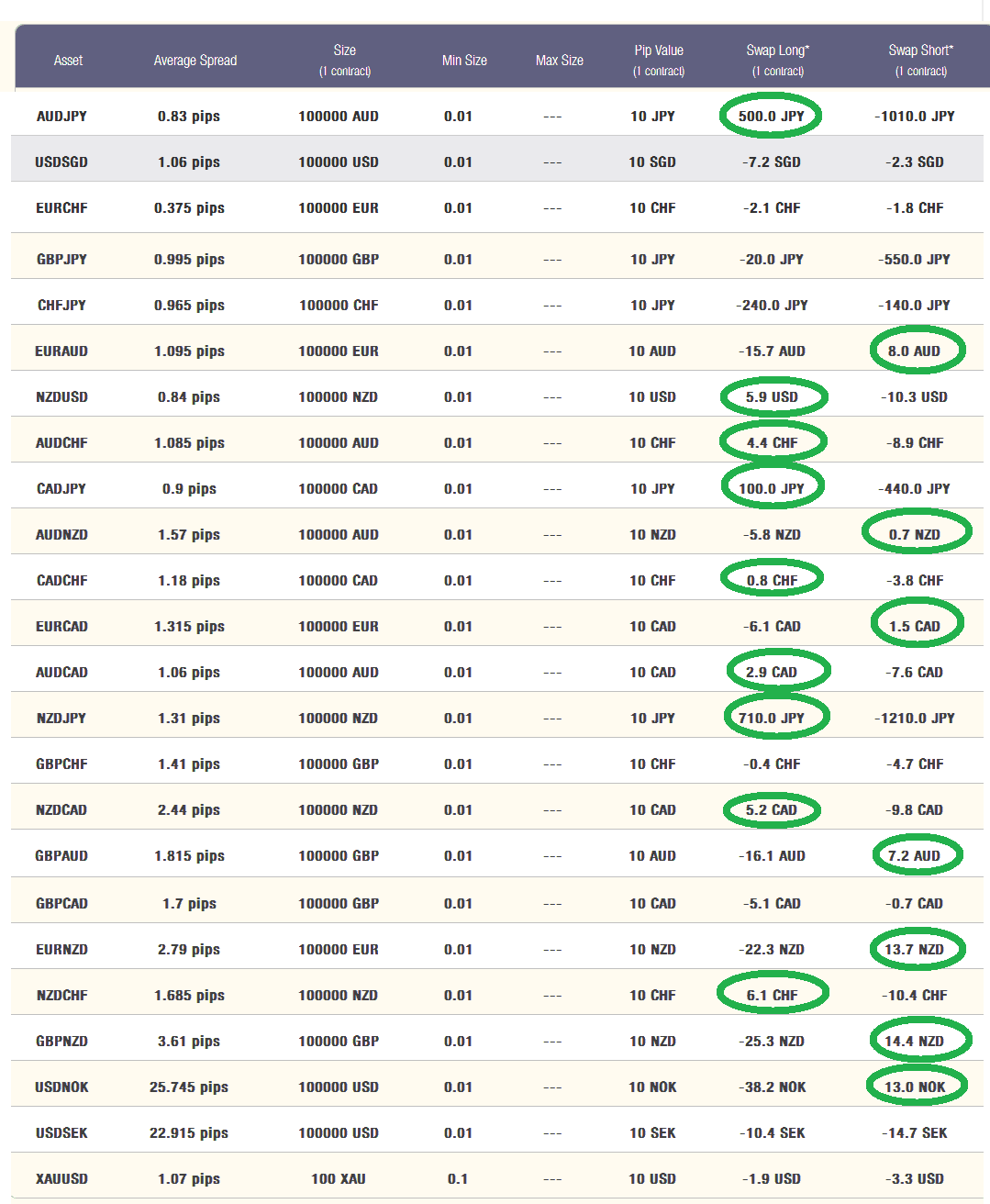Select the circled 13.0 NOK swap value
990x1204 pixels.
(x=915, y=1087)
